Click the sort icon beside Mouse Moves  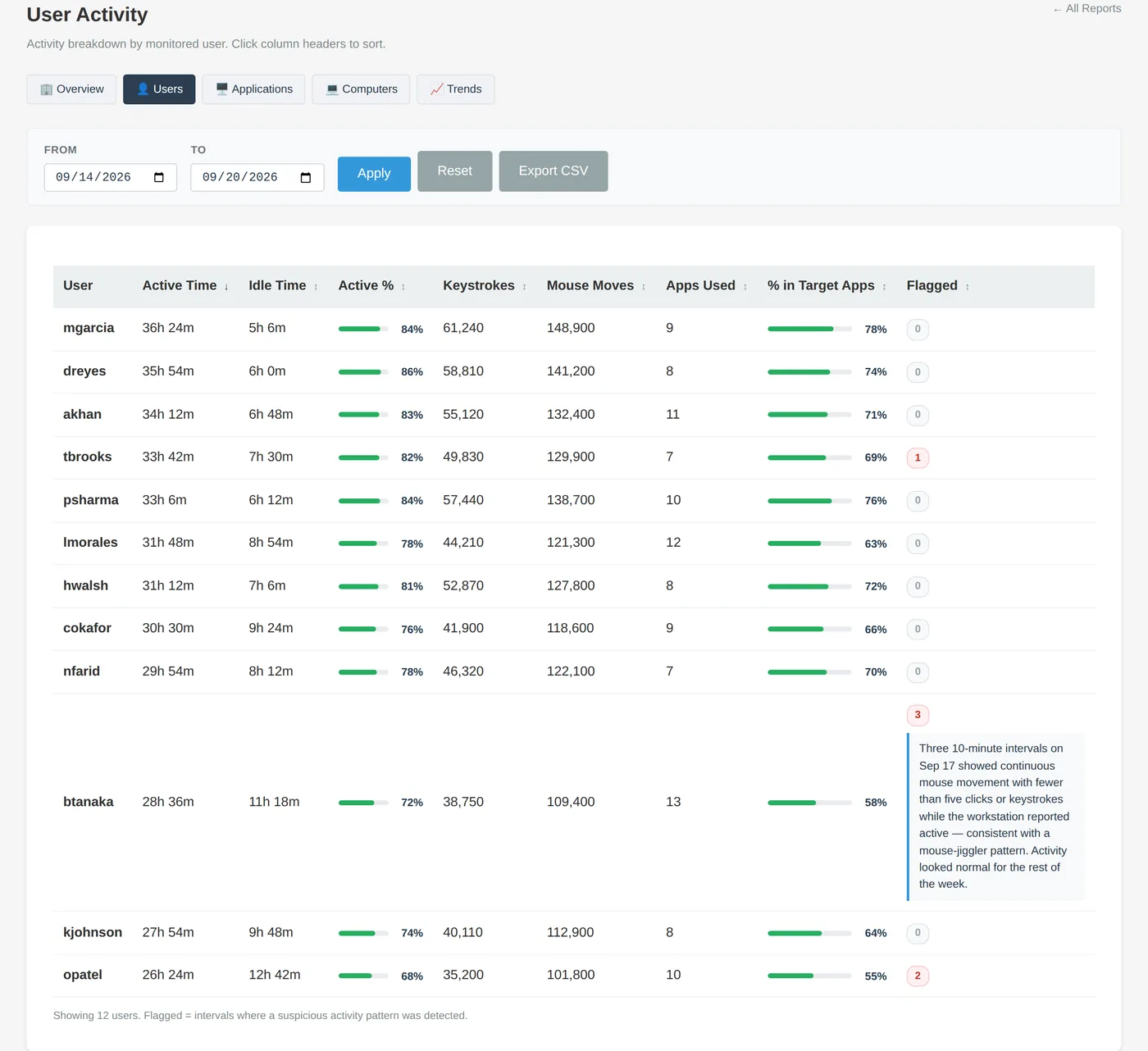click(644, 287)
